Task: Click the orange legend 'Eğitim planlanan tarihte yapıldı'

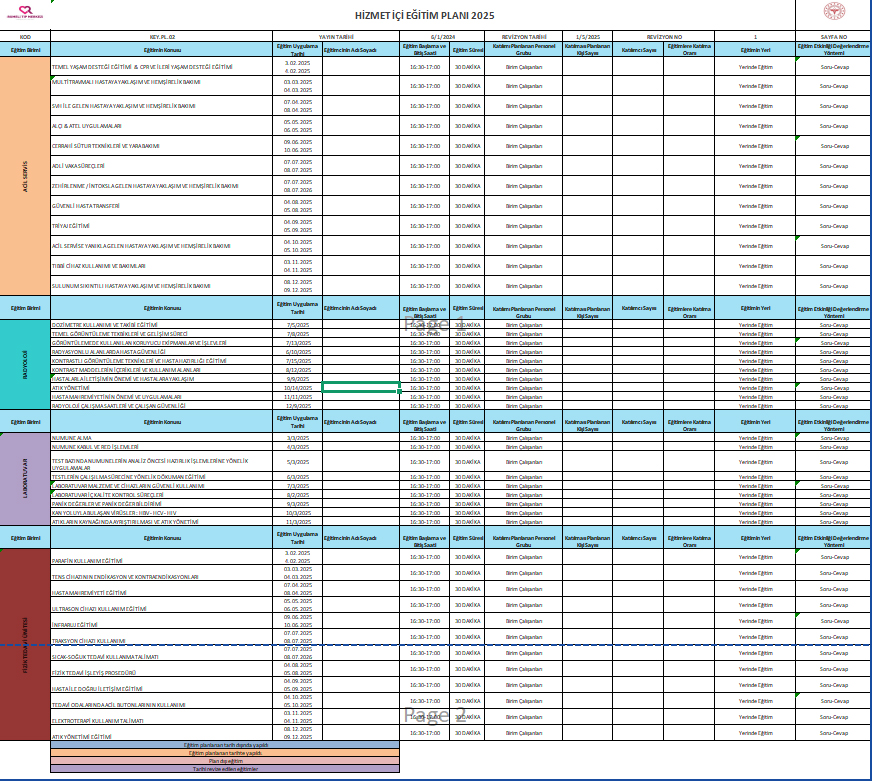Action: point(223,753)
